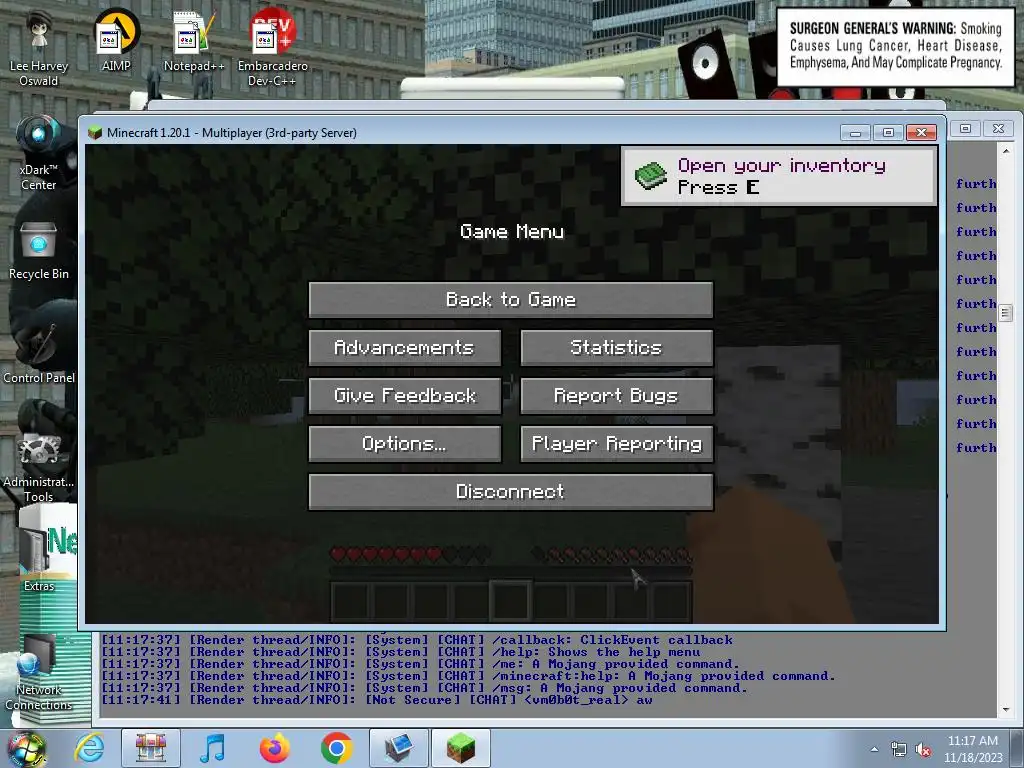
Task: Open the Extras desktop icon
Action: [39, 558]
